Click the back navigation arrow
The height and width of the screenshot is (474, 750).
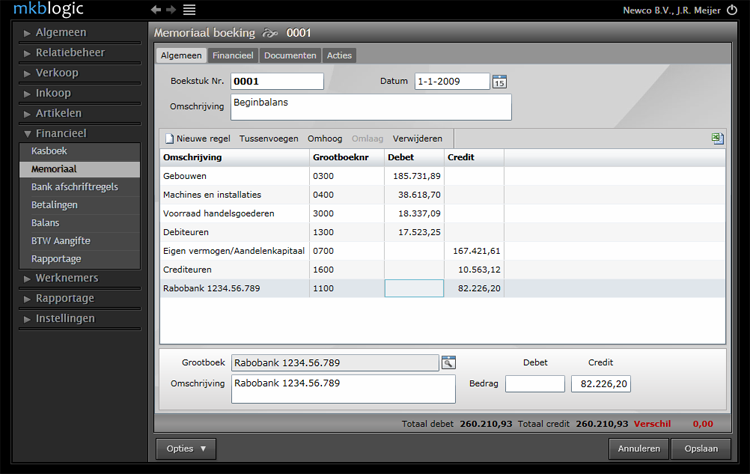(x=155, y=9)
